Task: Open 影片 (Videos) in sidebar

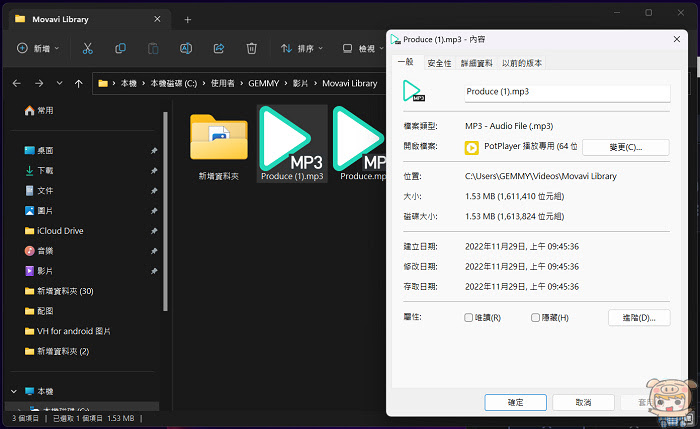Action: pyautogui.click(x=39, y=271)
